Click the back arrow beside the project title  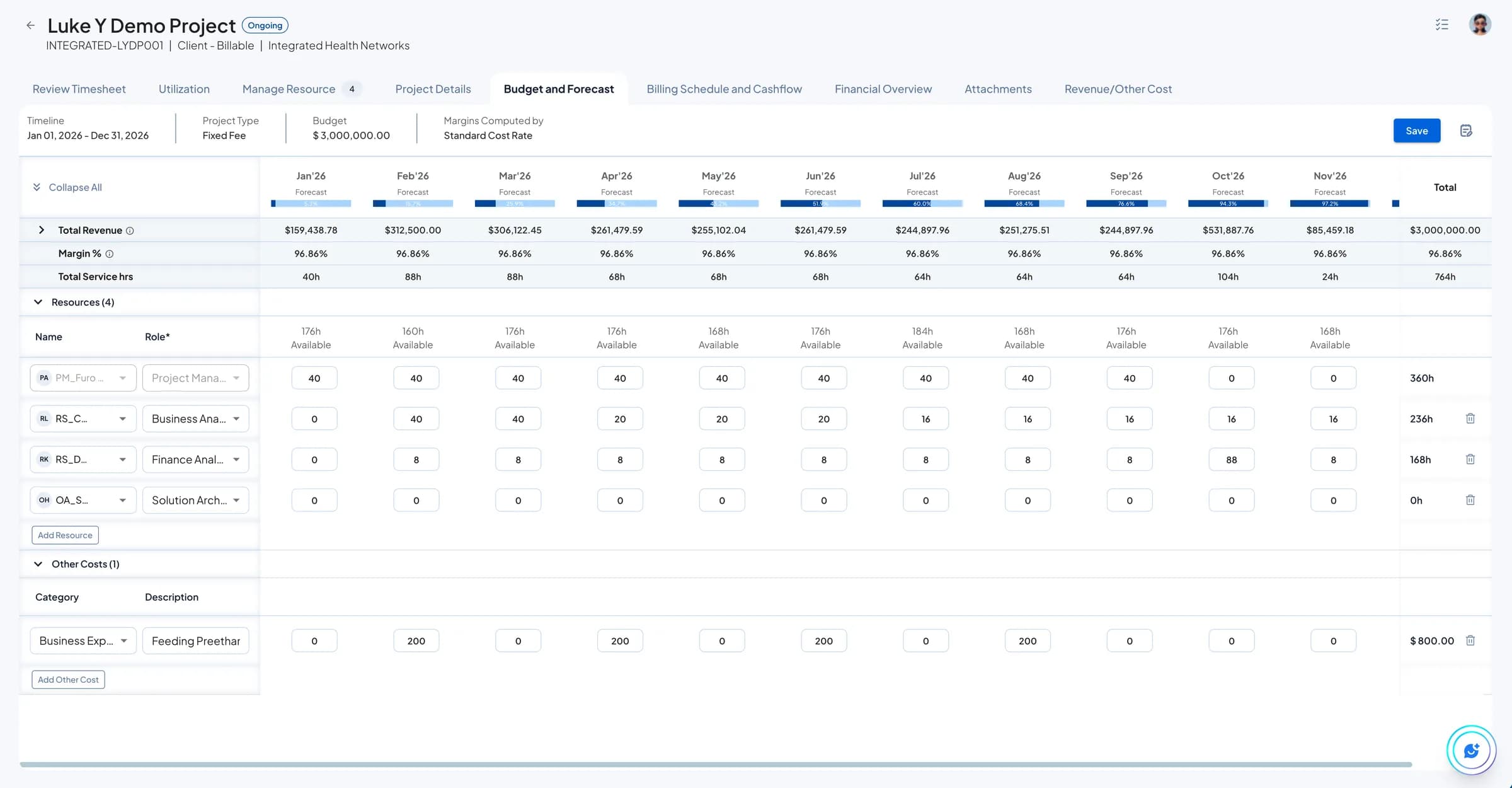tap(31, 25)
